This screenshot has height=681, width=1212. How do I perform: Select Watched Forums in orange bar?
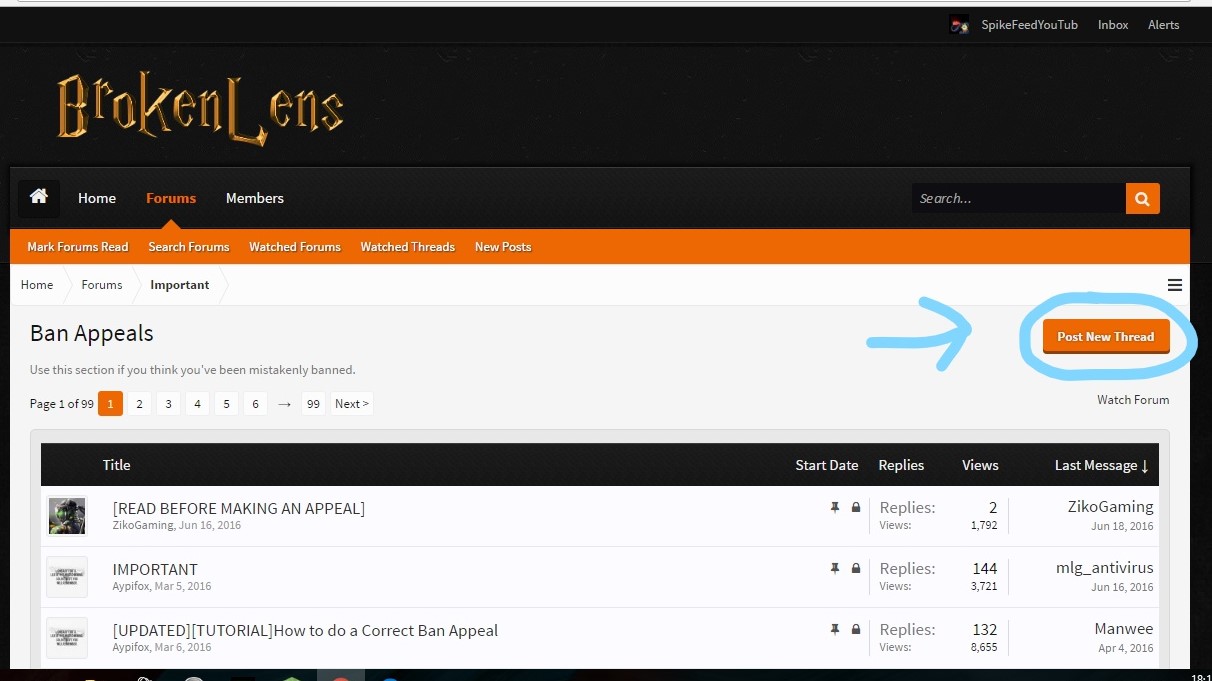[295, 247]
